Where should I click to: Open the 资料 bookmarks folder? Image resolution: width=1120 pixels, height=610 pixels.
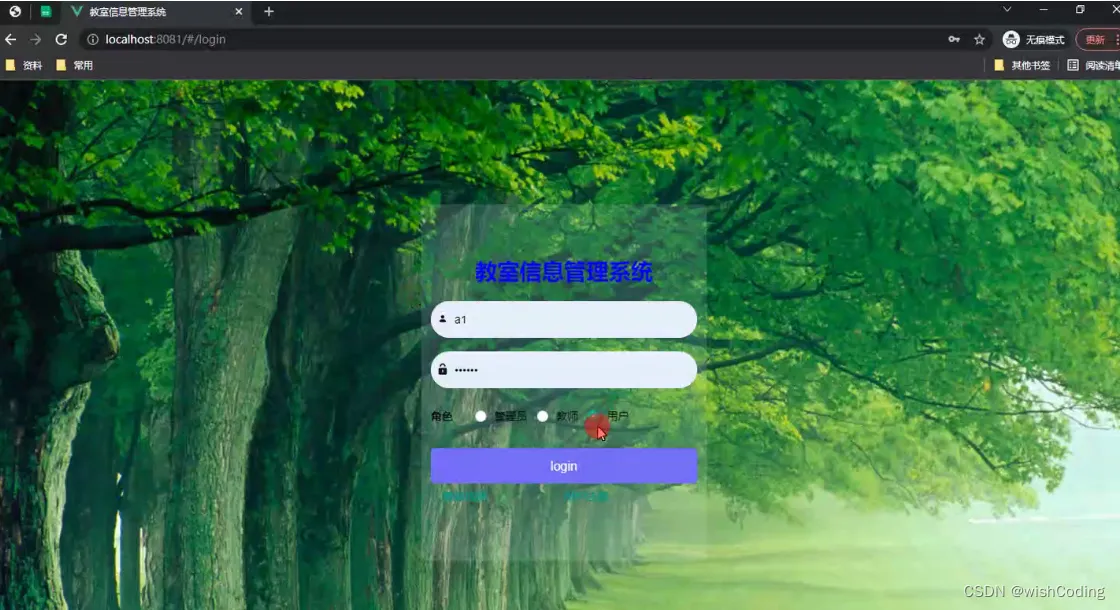[x=24, y=65]
